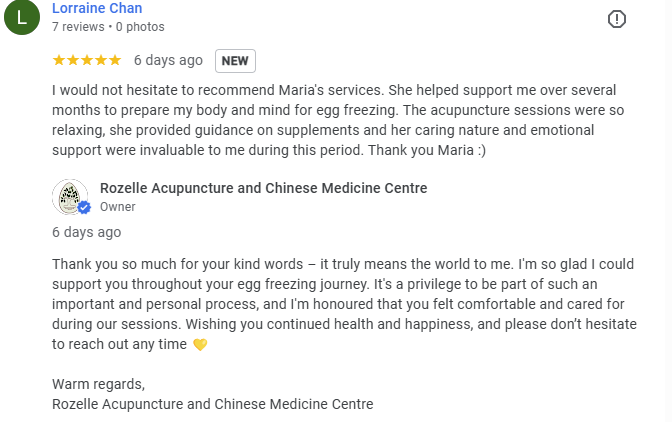This screenshot has height=422, width=672.
Task: Click the third yellow rating star
Action: pyautogui.click(x=87, y=61)
